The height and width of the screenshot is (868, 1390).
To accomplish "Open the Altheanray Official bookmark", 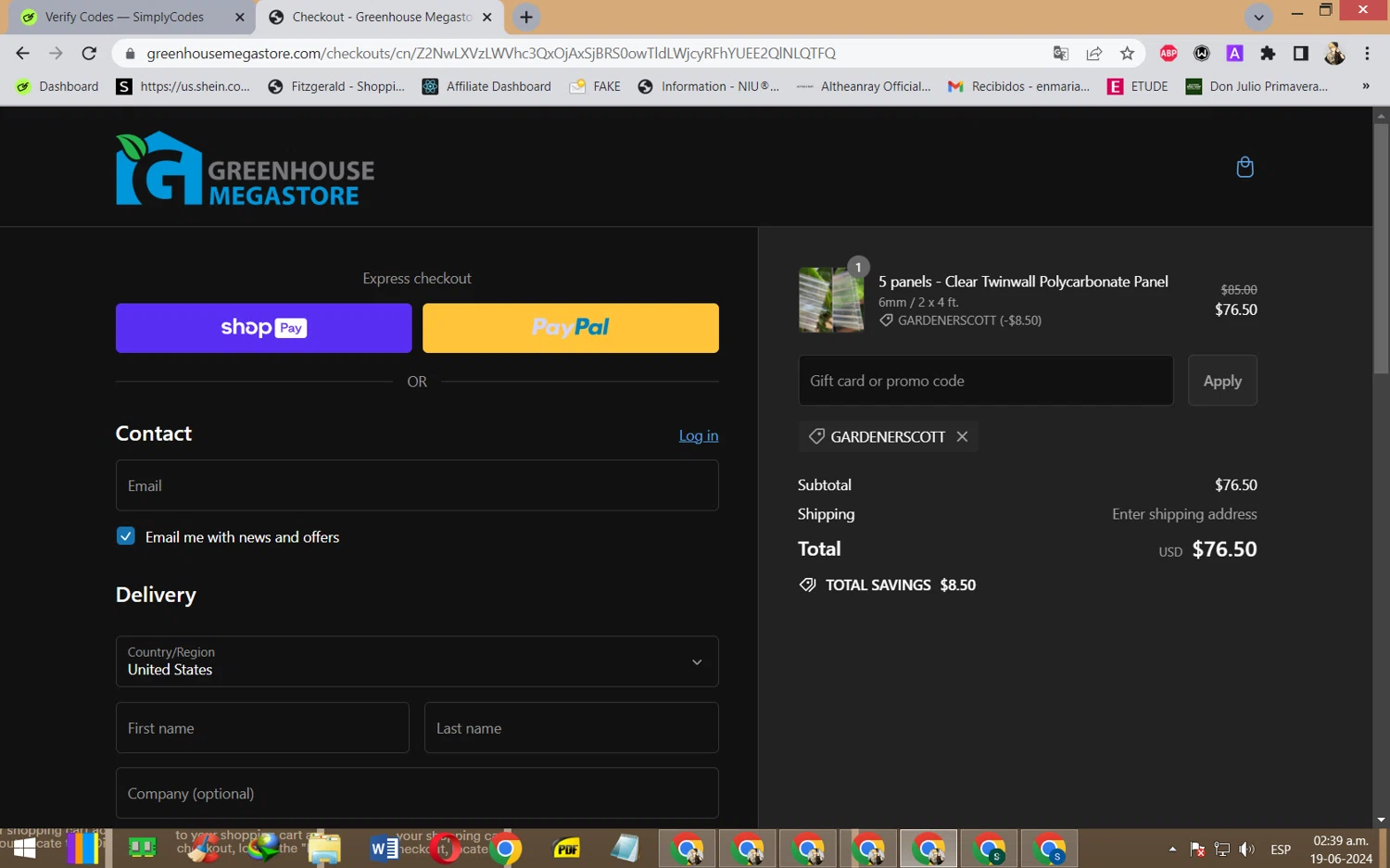I will (864, 86).
